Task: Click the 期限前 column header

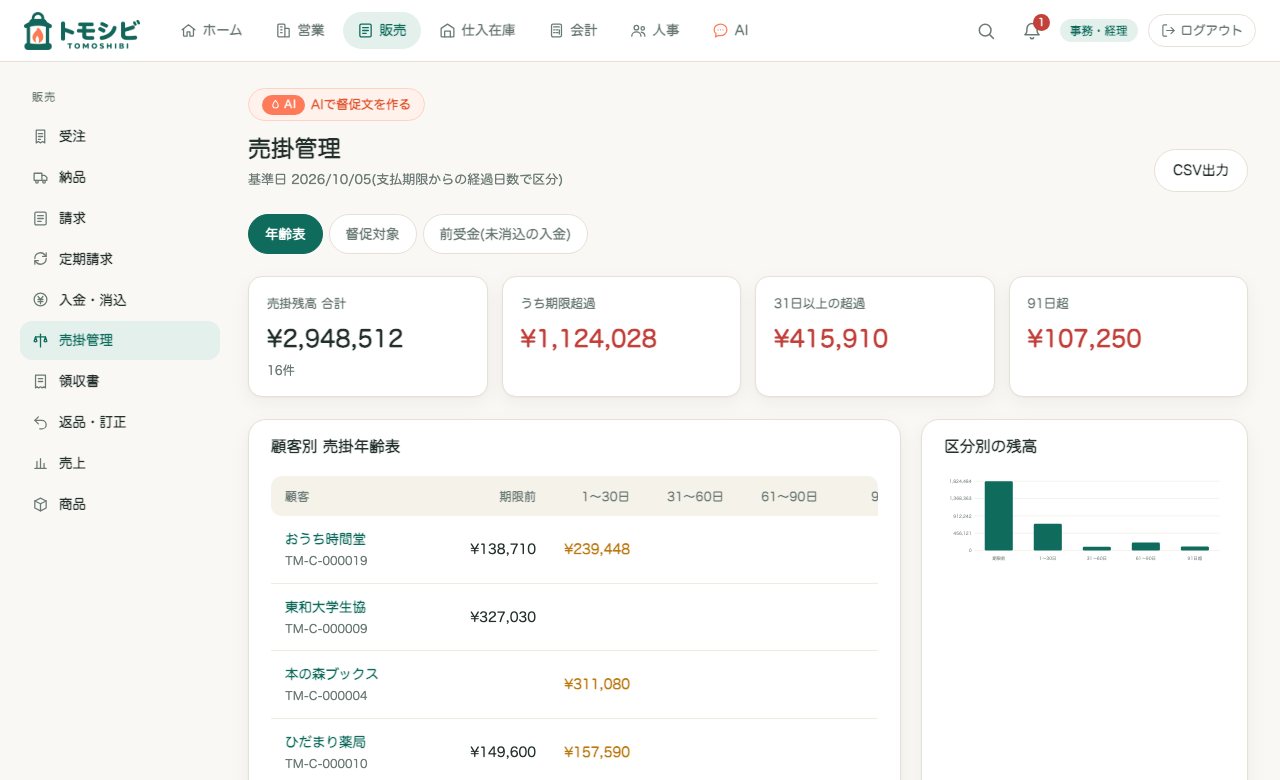Action: tap(518, 496)
